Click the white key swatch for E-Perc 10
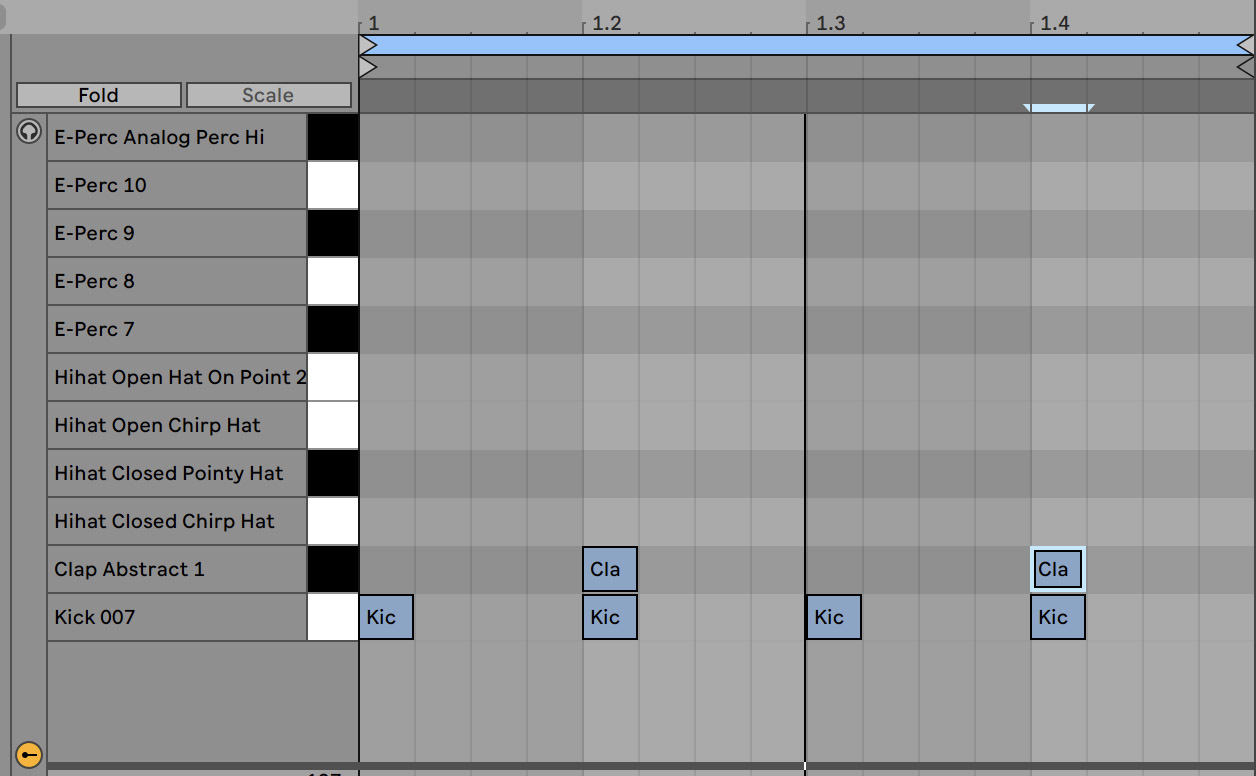The image size is (1256, 776). click(x=332, y=184)
